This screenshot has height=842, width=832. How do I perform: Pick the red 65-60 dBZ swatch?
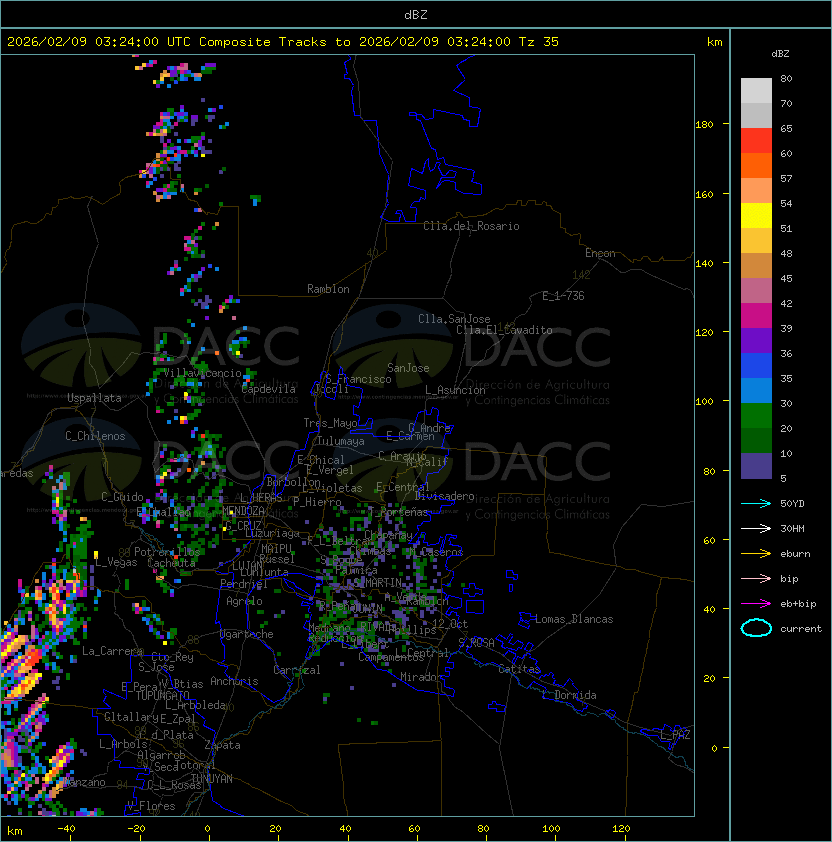click(x=756, y=141)
